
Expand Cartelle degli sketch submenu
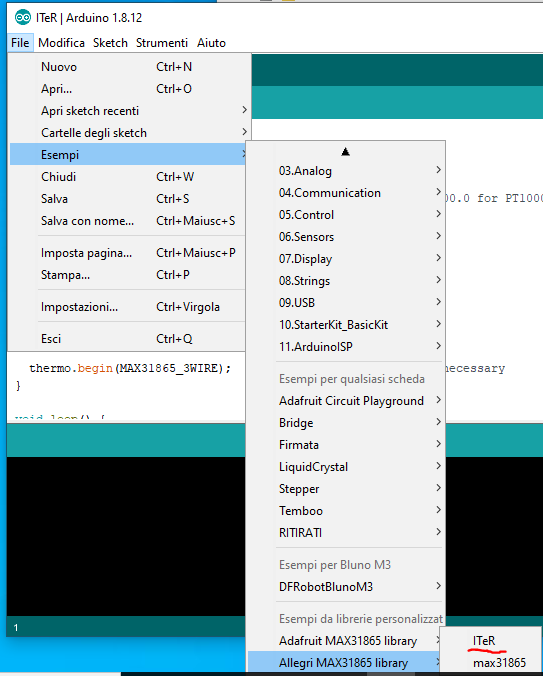(129, 133)
